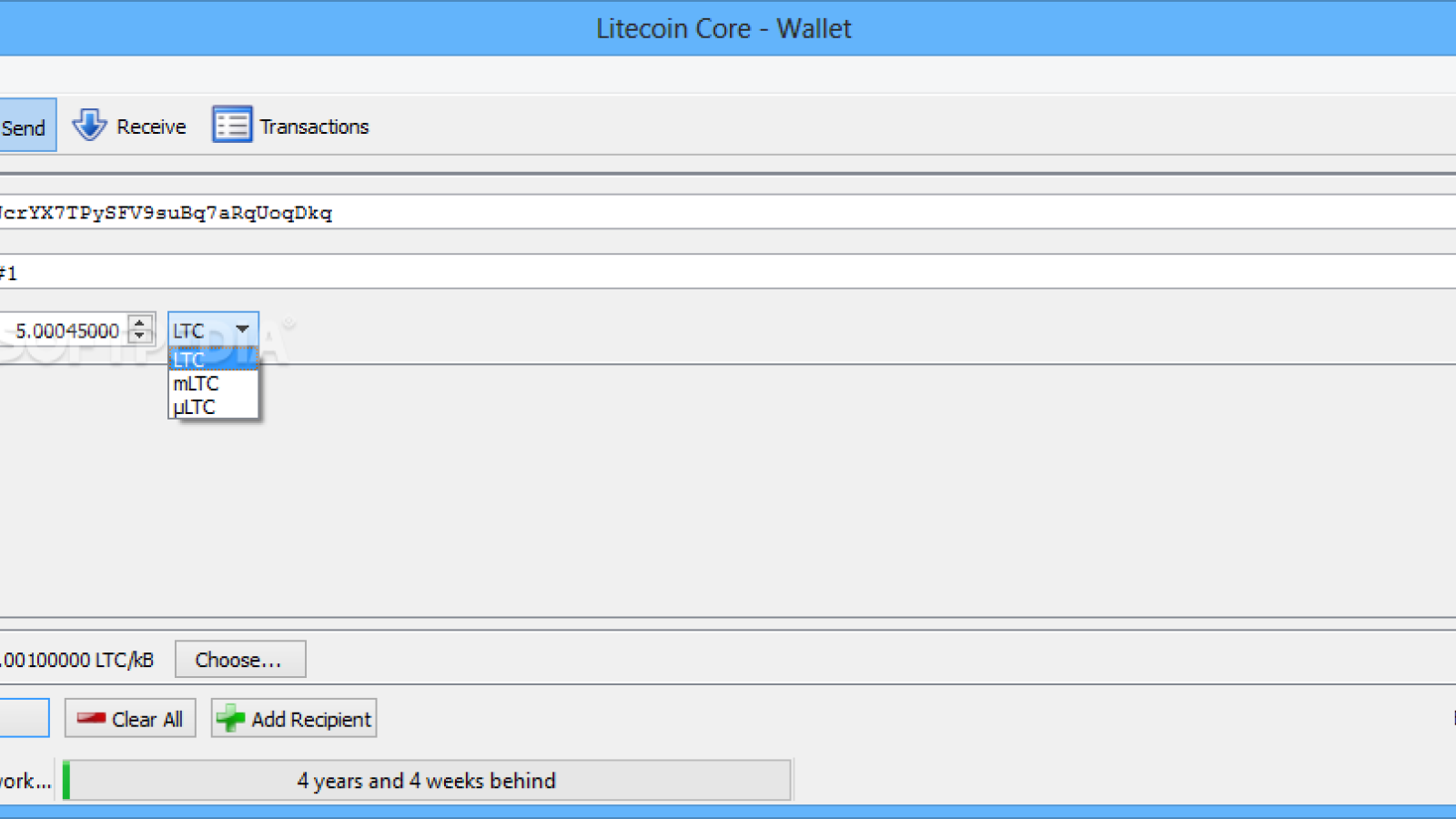
Task: Click the 00100000 LTC/kB fee text
Action: pos(76,660)
